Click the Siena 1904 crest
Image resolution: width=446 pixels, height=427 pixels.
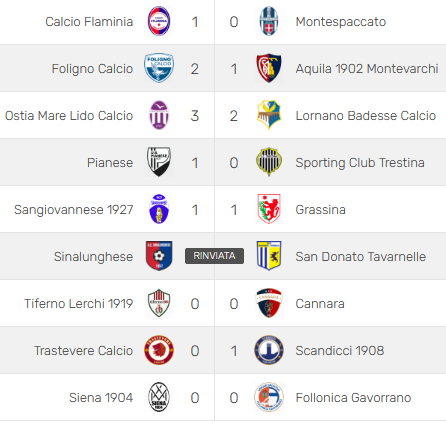coord(159,397)
